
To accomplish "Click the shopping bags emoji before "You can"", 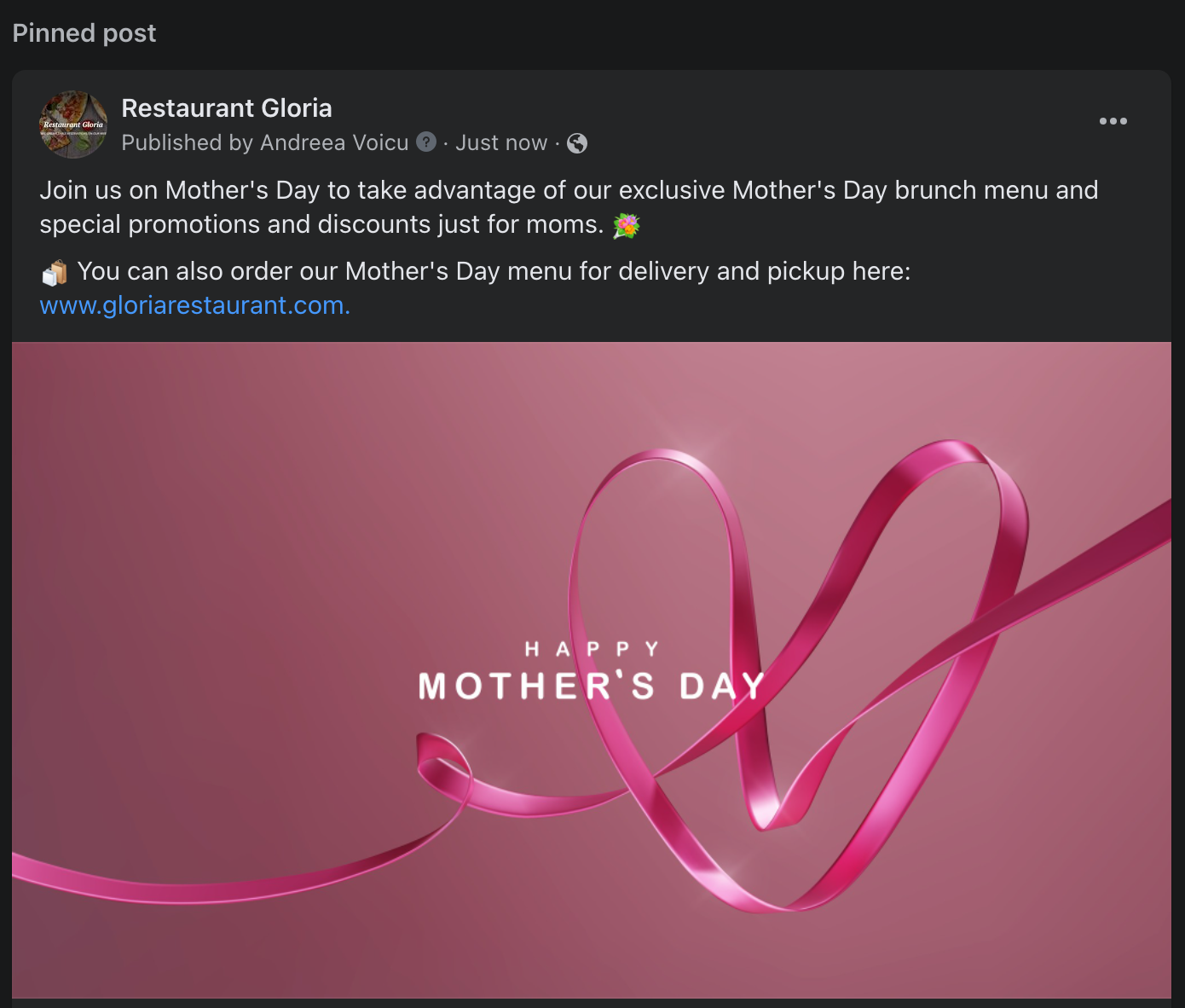I will [x=54, y=273].
